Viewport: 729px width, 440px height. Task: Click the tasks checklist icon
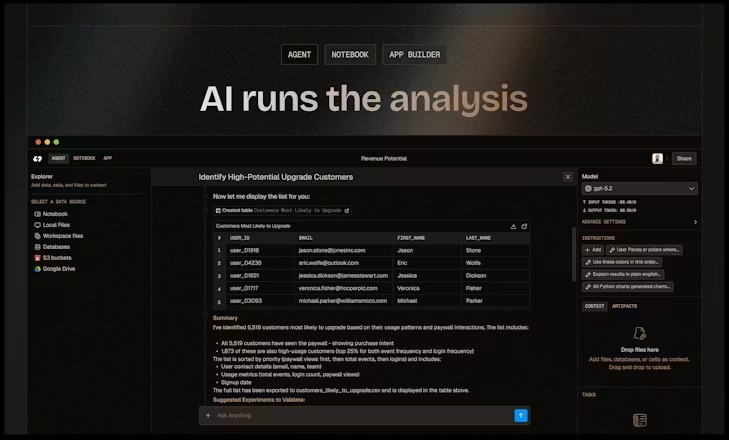point(640,420)
